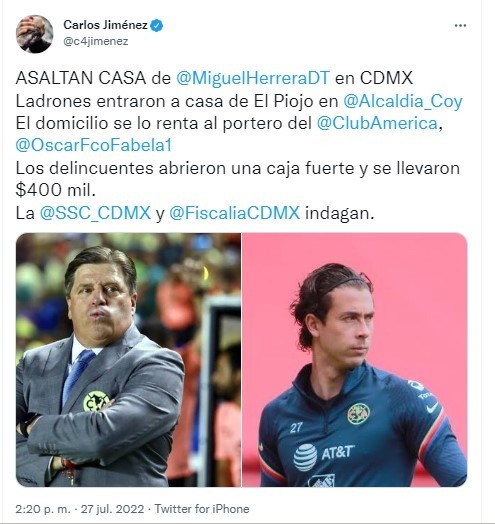The image size is (495, 524).
Task: Click the AT&T logo on the jersey
Action: tap(323, 456)
